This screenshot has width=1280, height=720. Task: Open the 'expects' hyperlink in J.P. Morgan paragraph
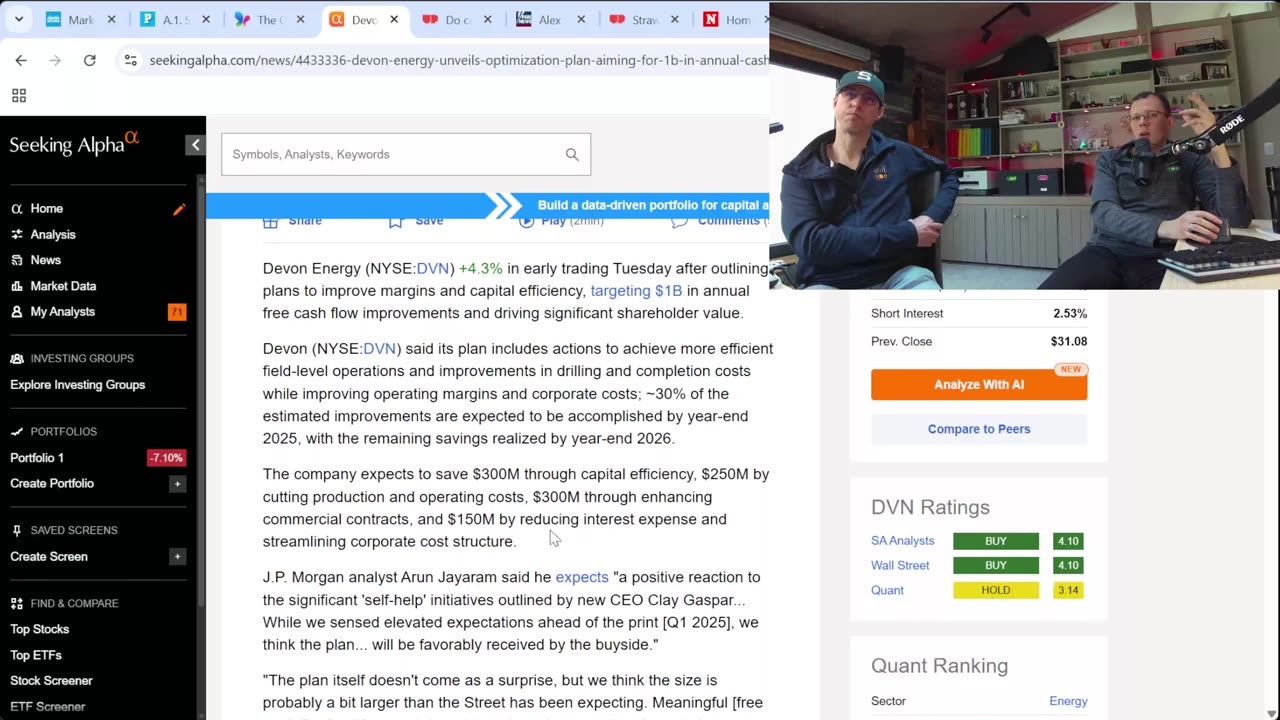[582, 577]
